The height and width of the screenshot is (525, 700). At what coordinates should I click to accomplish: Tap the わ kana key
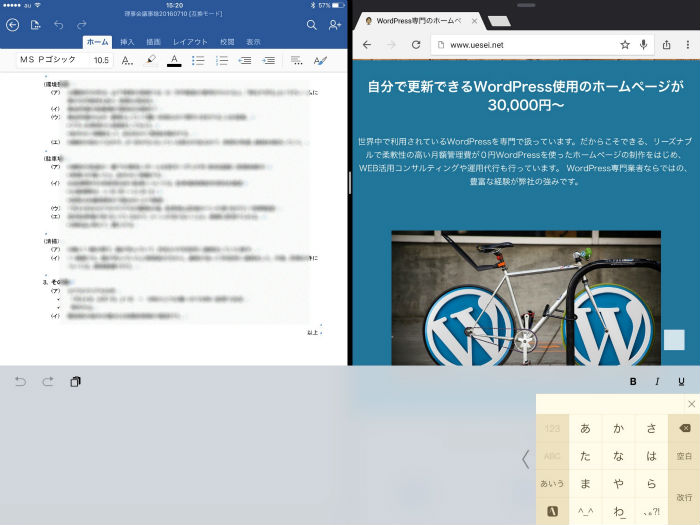(618, 511)
